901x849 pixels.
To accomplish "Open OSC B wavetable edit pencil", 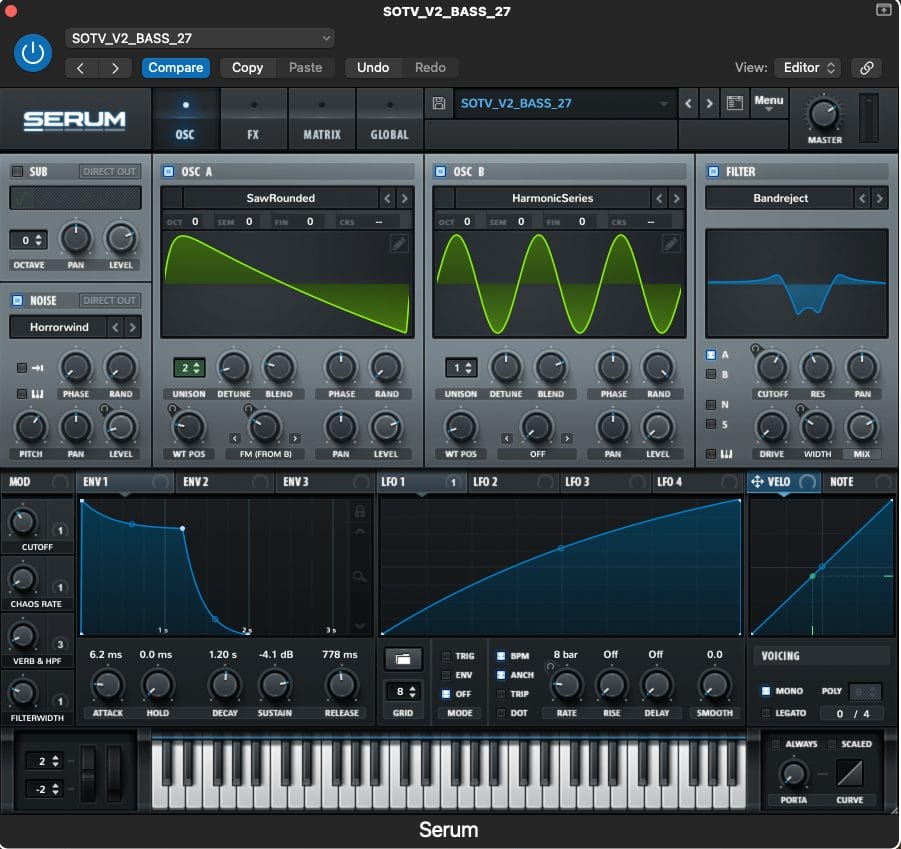I will [x=671, y=244].
